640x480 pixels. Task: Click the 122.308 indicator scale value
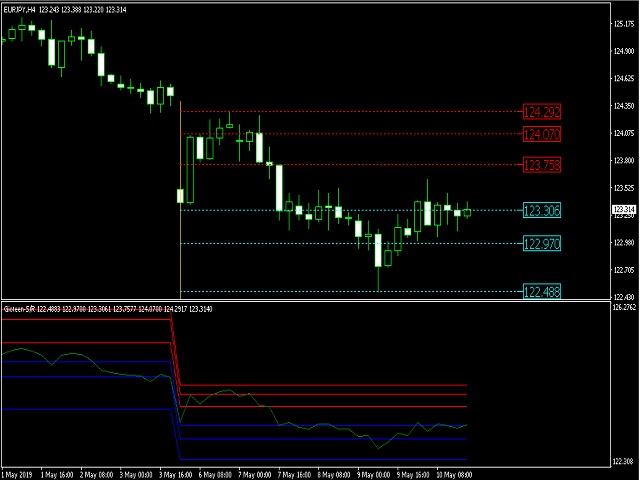click(x=624, y=462)
